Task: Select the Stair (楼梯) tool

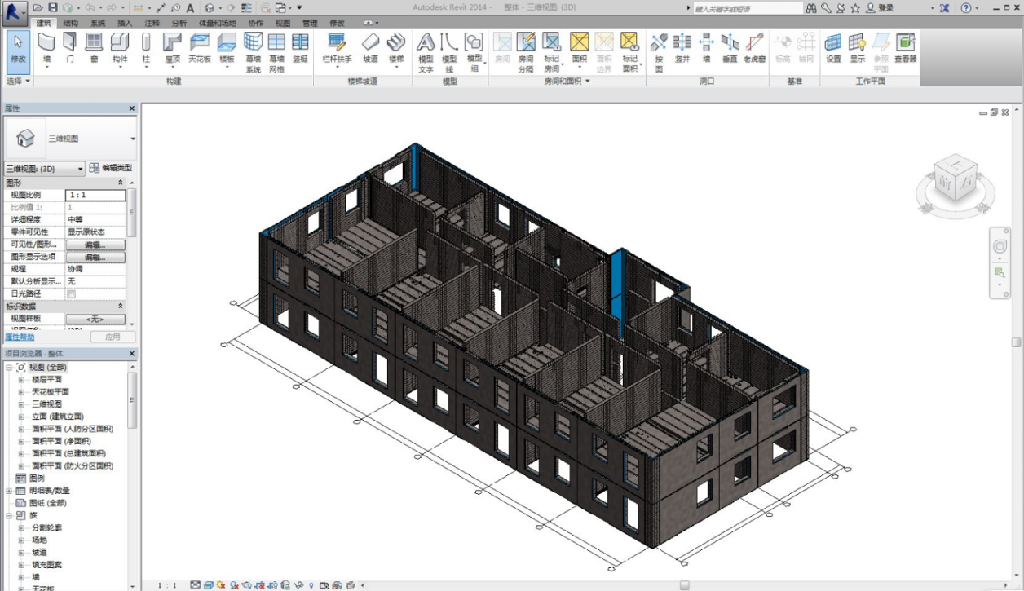Action: [x=396, y=50]
